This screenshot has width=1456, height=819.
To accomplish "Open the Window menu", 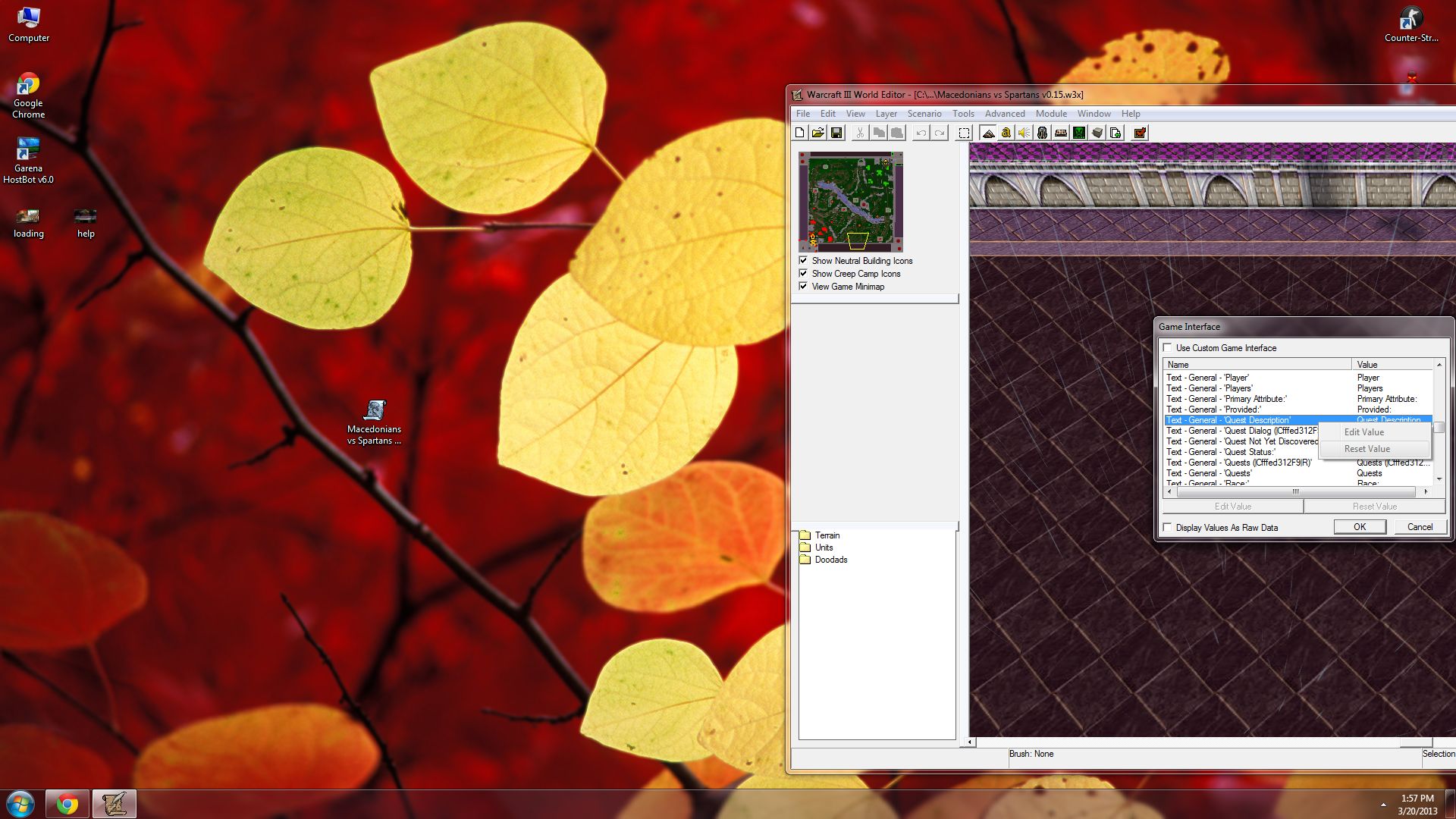I will coord(1094,114).
